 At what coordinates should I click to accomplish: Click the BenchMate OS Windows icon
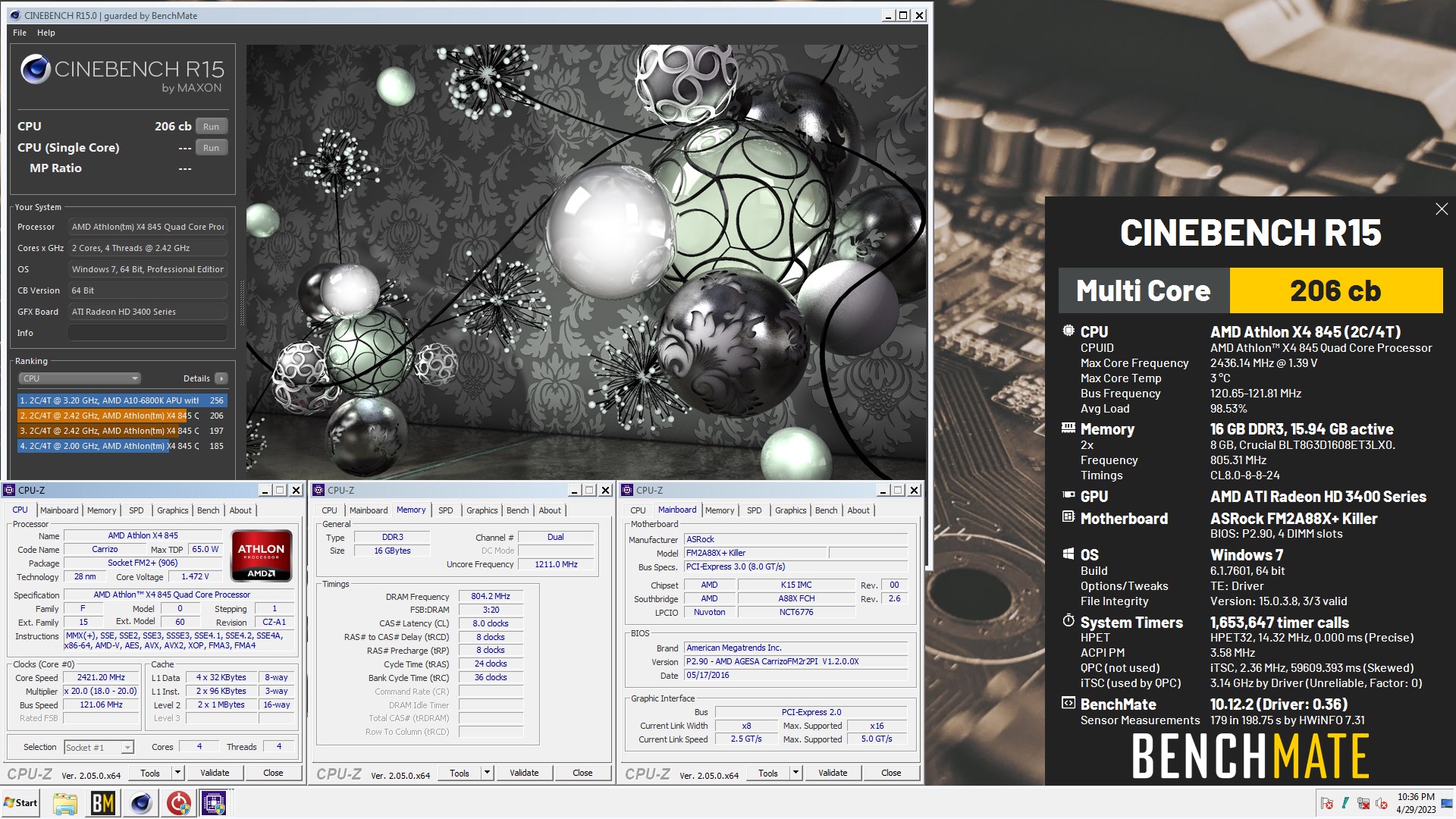(1068, 554)
